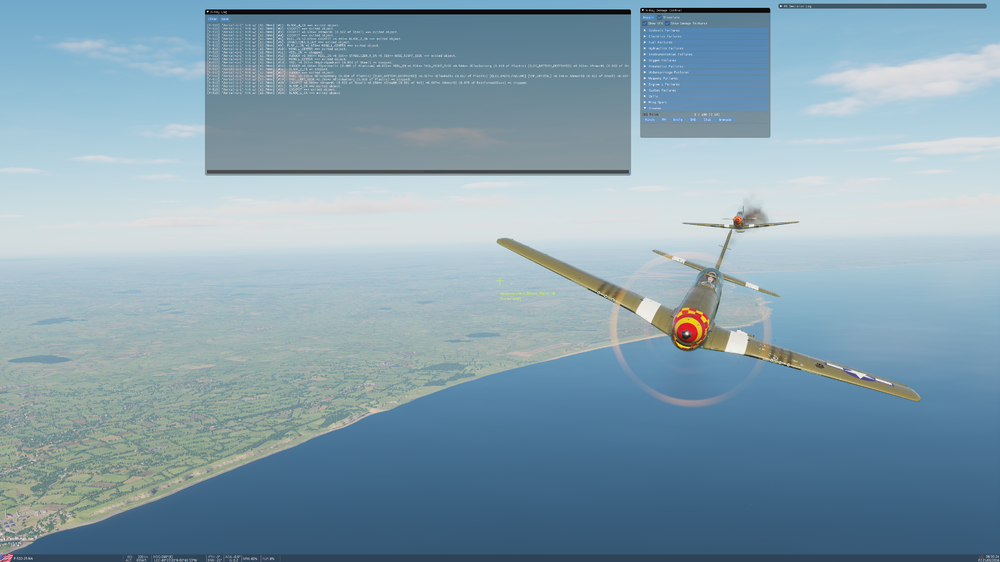
Task: Expand Controls Failures section
Action: 705,31
